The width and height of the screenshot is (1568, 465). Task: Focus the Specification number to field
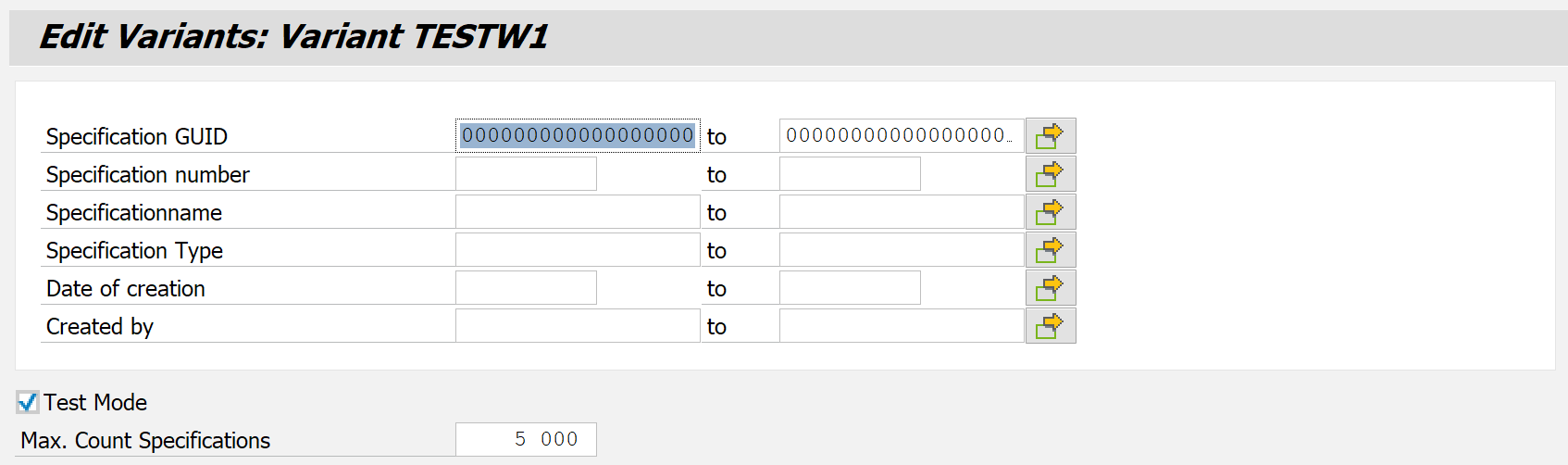[x=850, y=174]
